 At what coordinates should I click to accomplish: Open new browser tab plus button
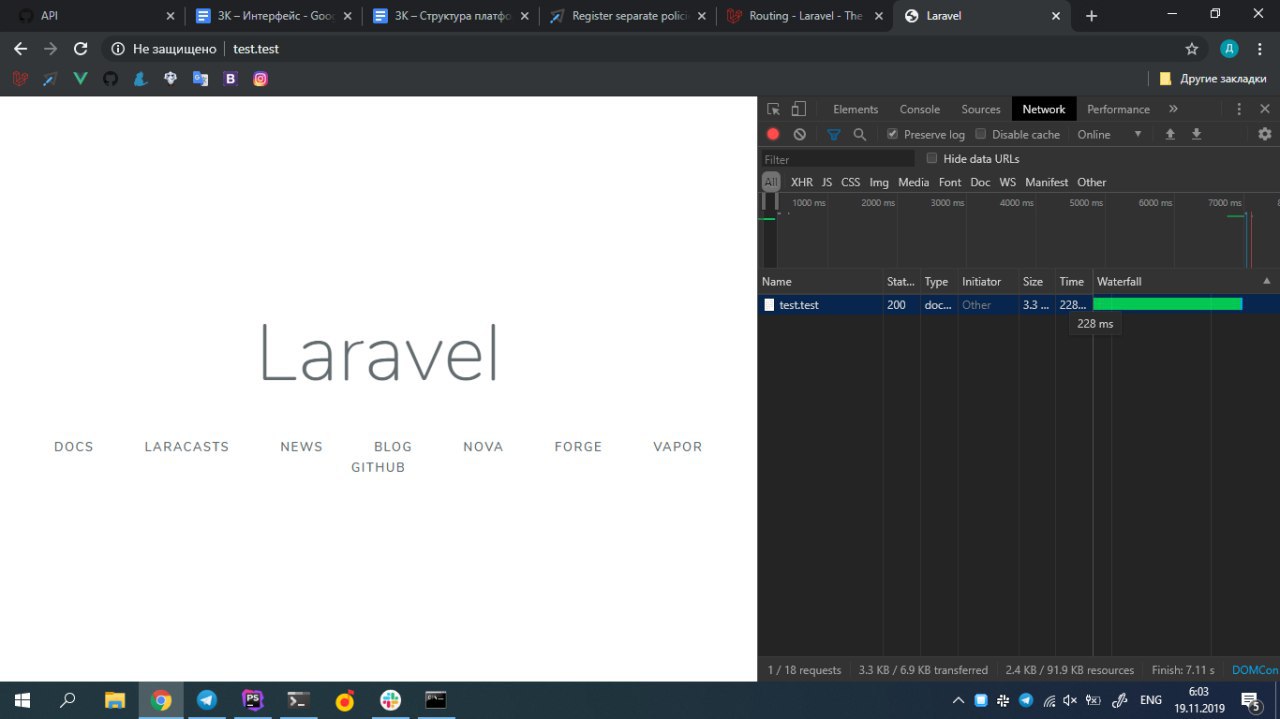(1091, 16)
